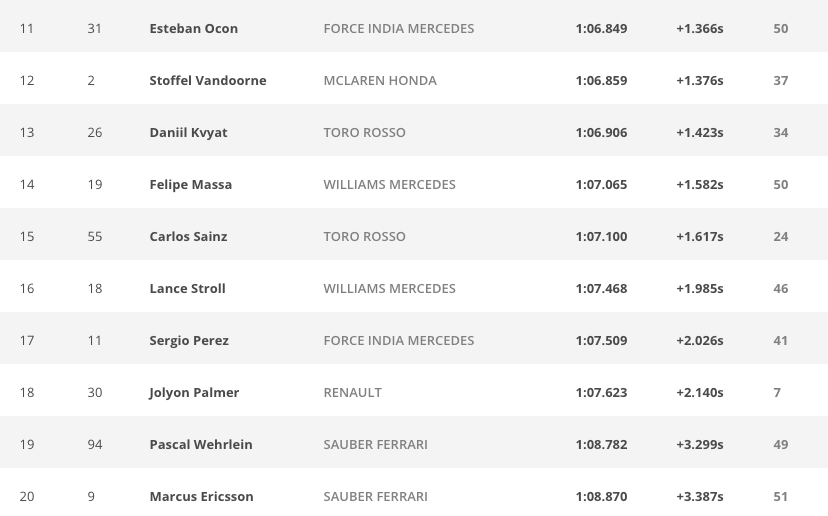
Task: Click driver name Esteban Ocon
Action: (x=193, y=29)
